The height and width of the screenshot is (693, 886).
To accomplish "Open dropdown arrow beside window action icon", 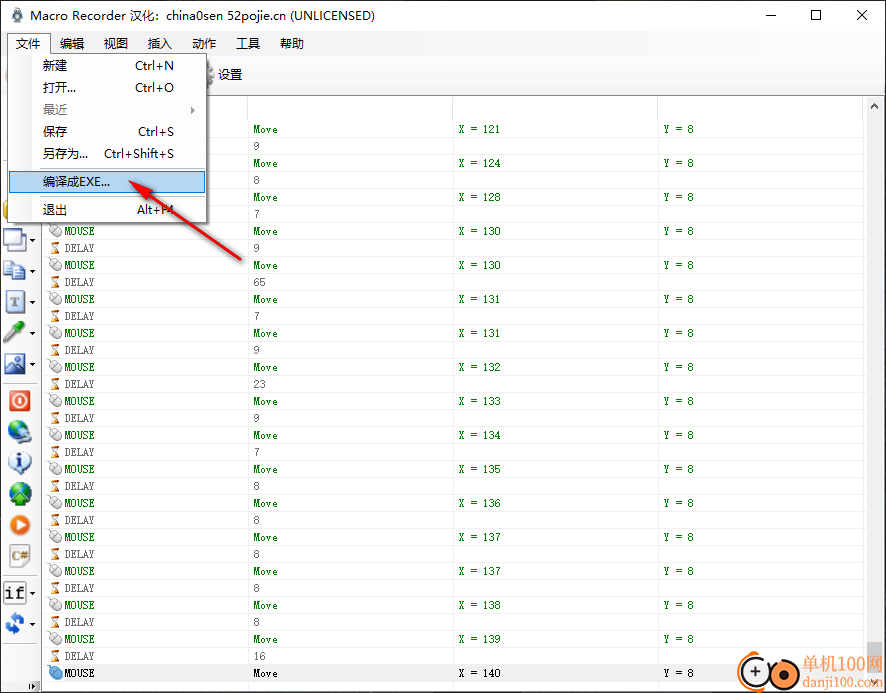I will tap(33, 240).
